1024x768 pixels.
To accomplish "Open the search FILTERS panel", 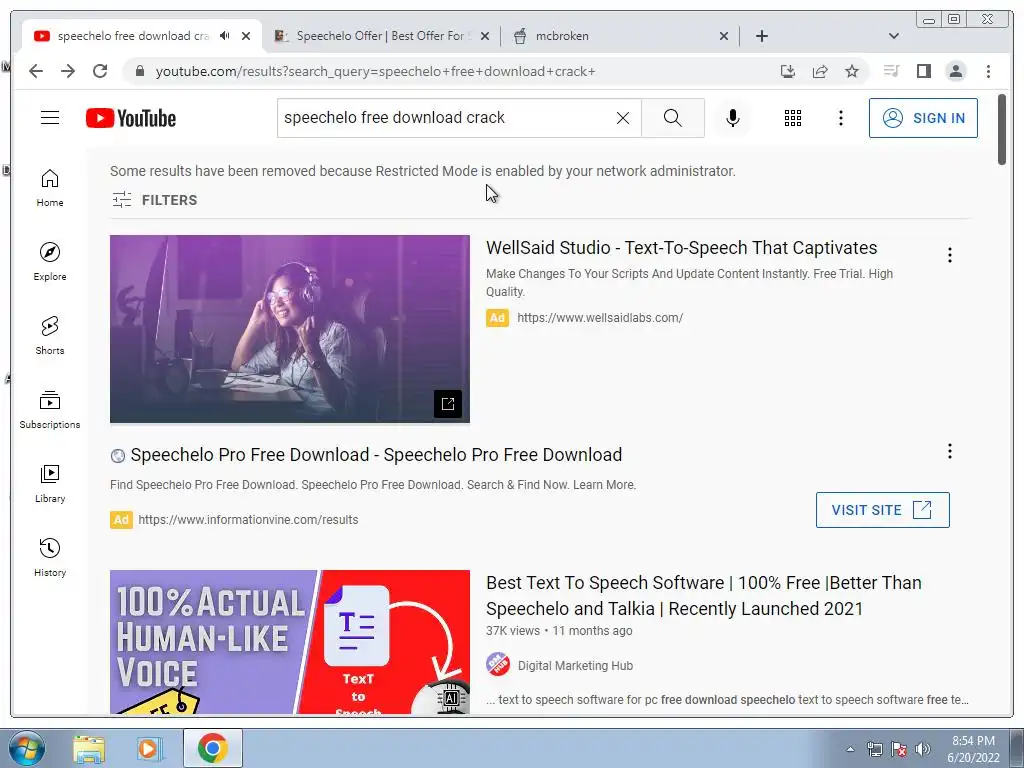I will 154,200.
